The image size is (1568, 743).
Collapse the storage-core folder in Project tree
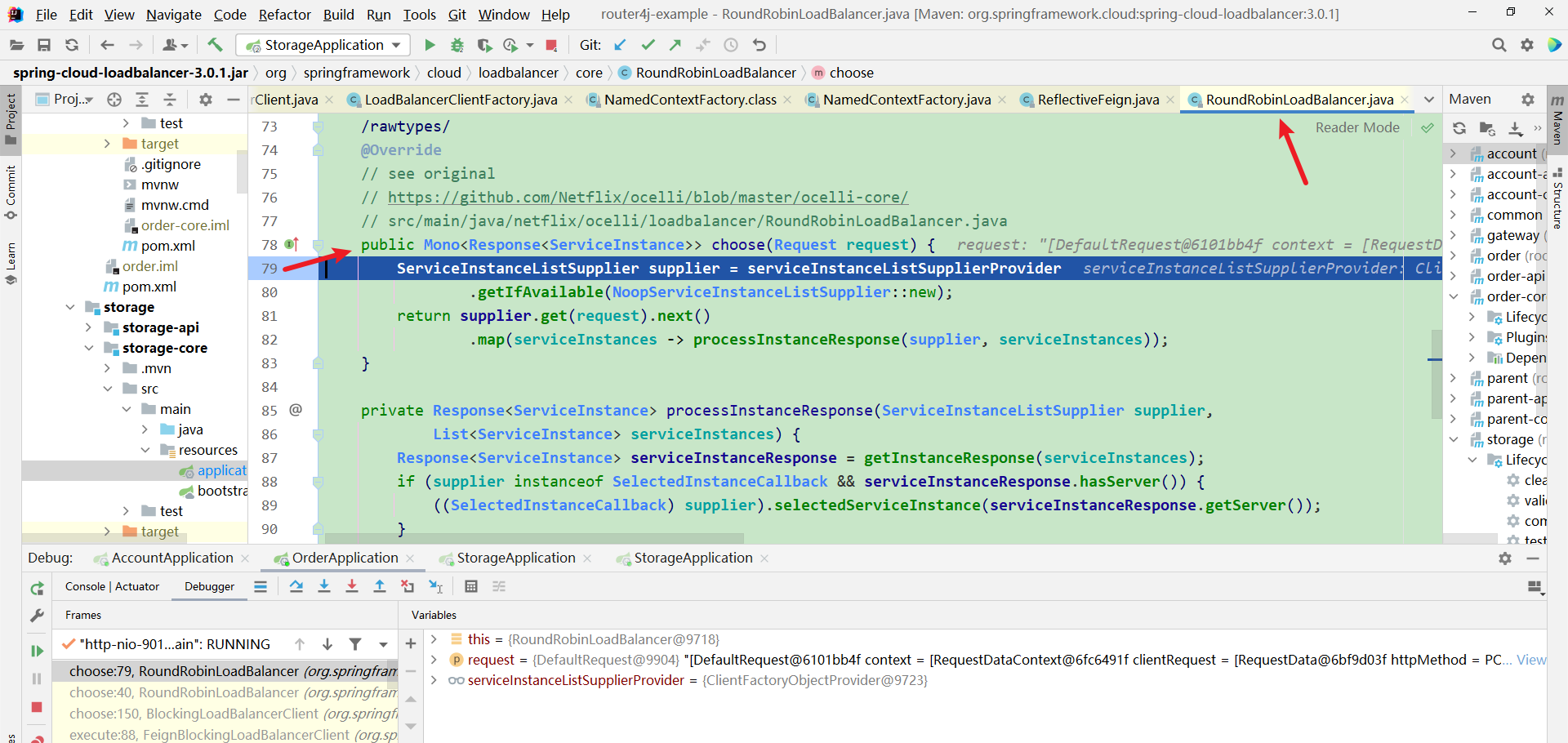[x=89, y=347]
